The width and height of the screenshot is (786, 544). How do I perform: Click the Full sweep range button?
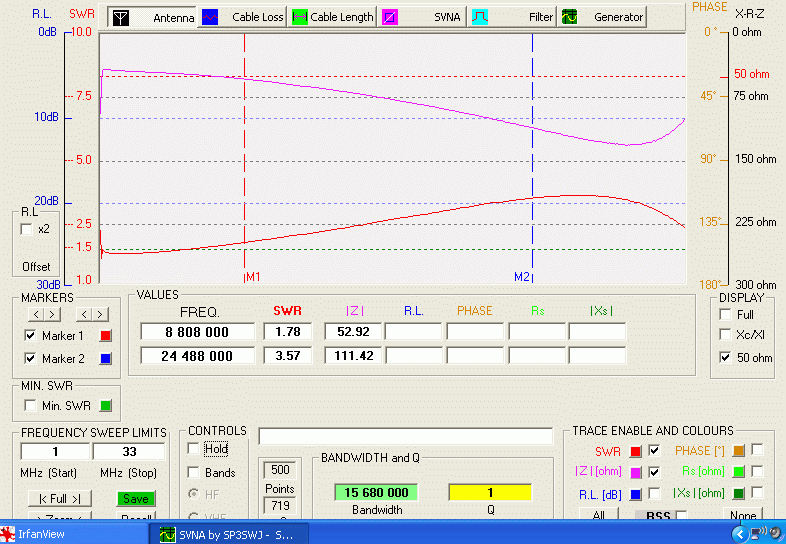point(58,498)
